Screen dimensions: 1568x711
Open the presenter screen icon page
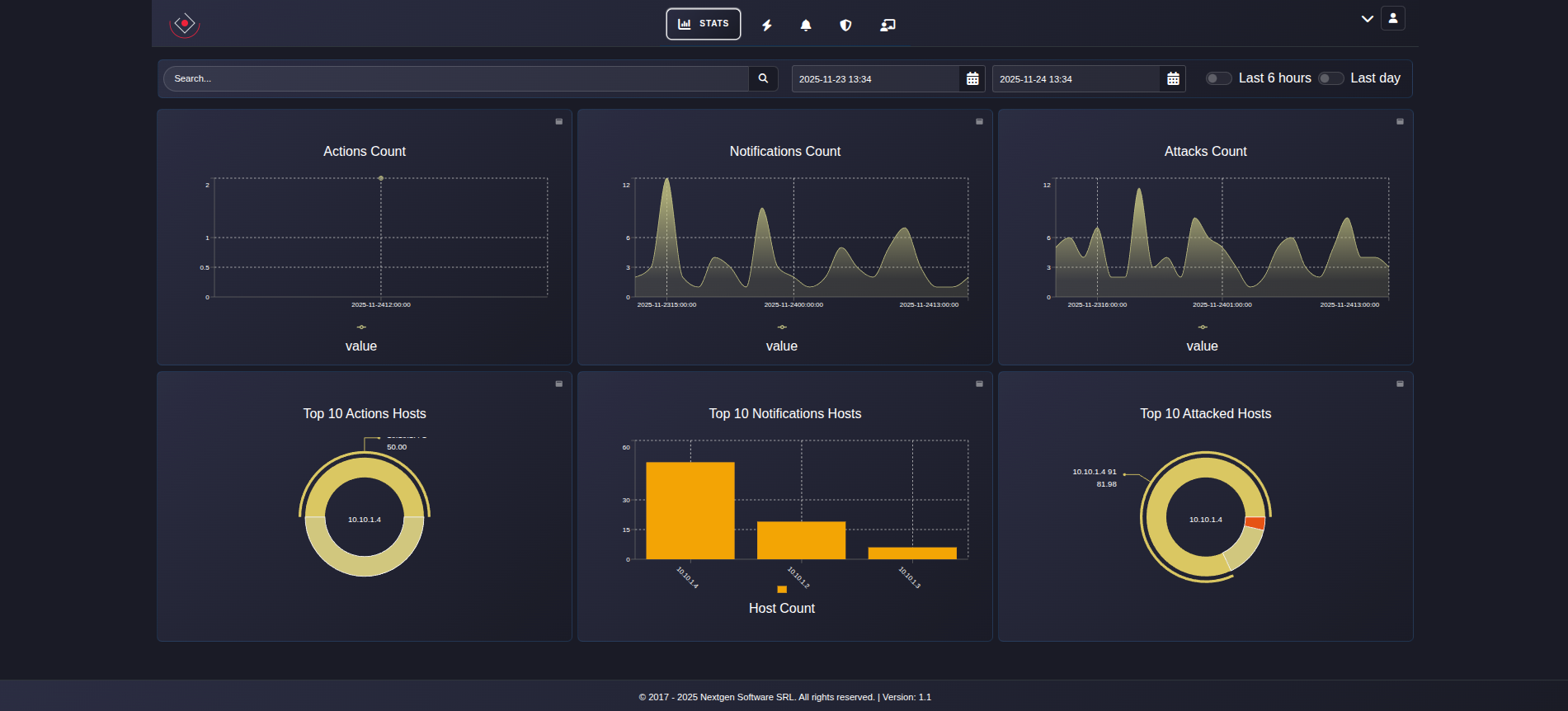[x=888, y=25]
